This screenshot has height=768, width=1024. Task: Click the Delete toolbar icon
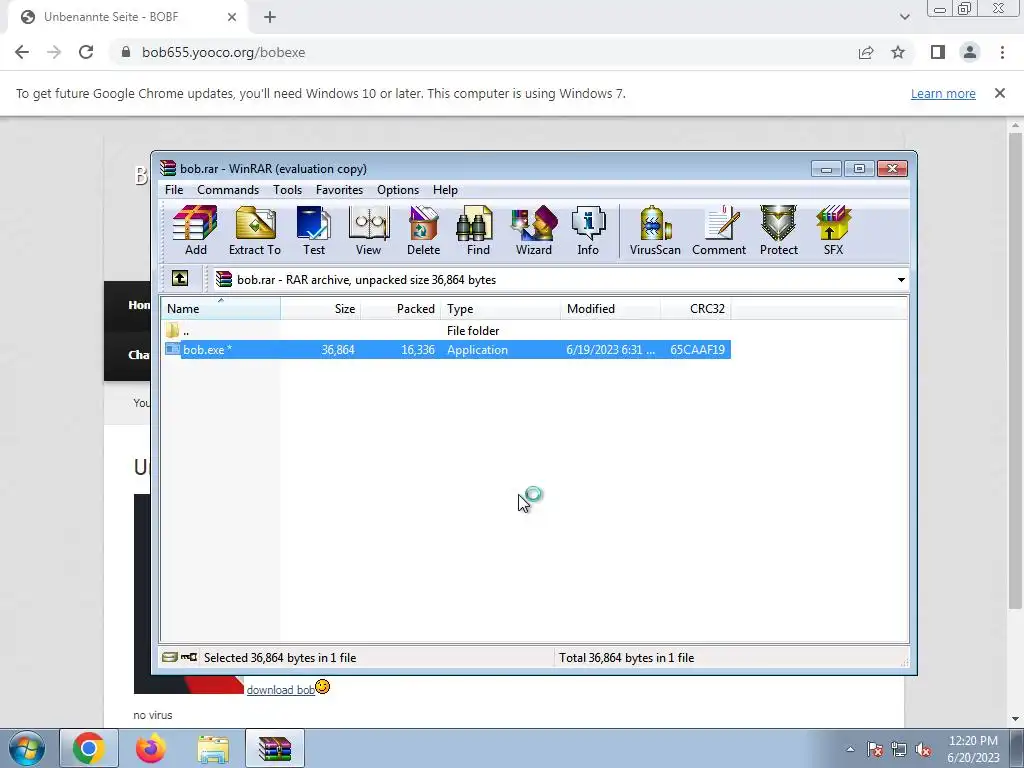point(423,231)
